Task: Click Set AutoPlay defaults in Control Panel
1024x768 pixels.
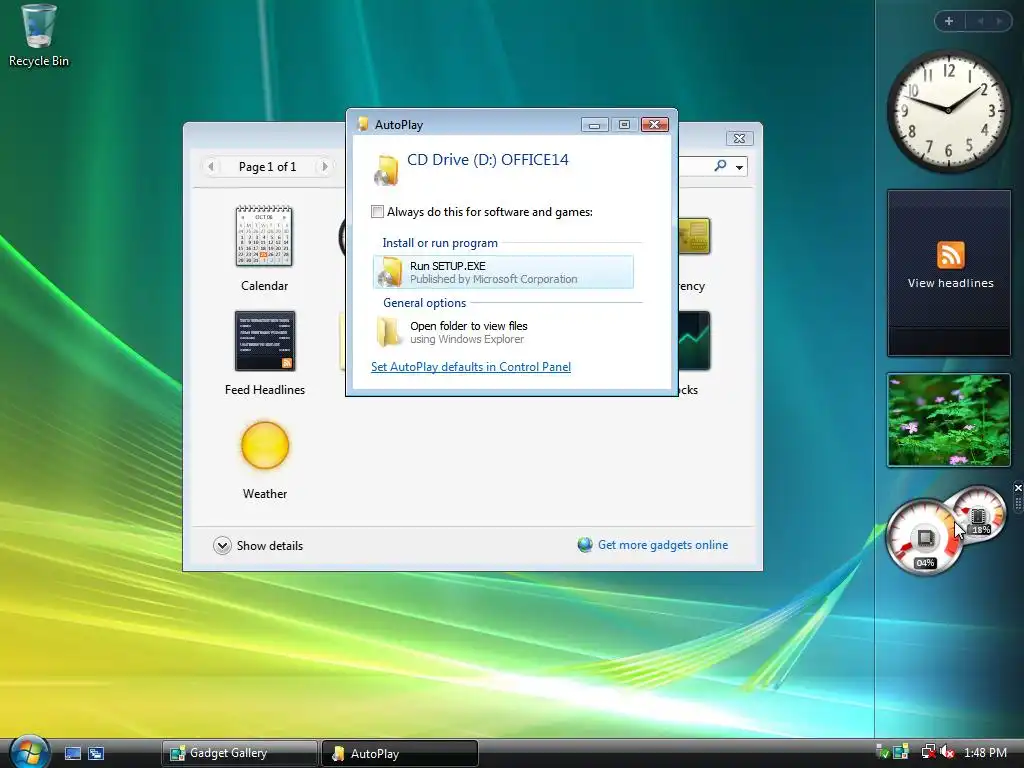Action: (x=471, y=367)
